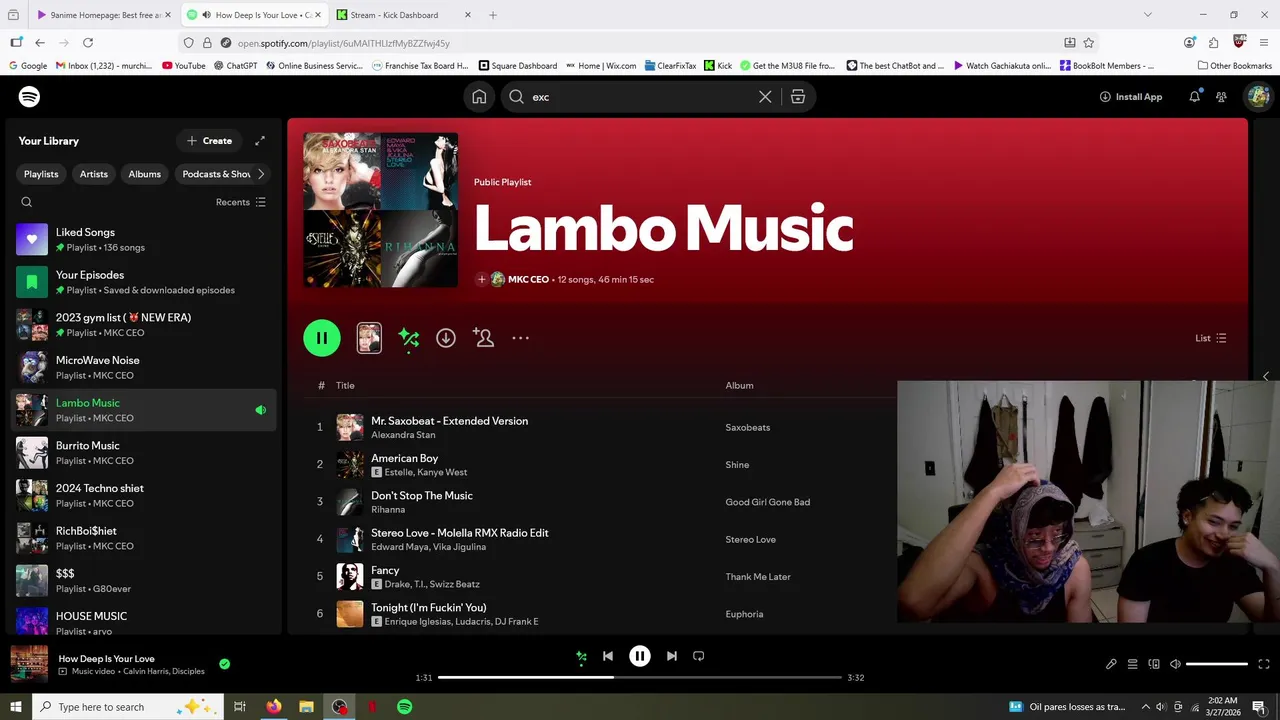
Task: Filter library by Podcasts & Shows
Action: [x=213, y=174]
